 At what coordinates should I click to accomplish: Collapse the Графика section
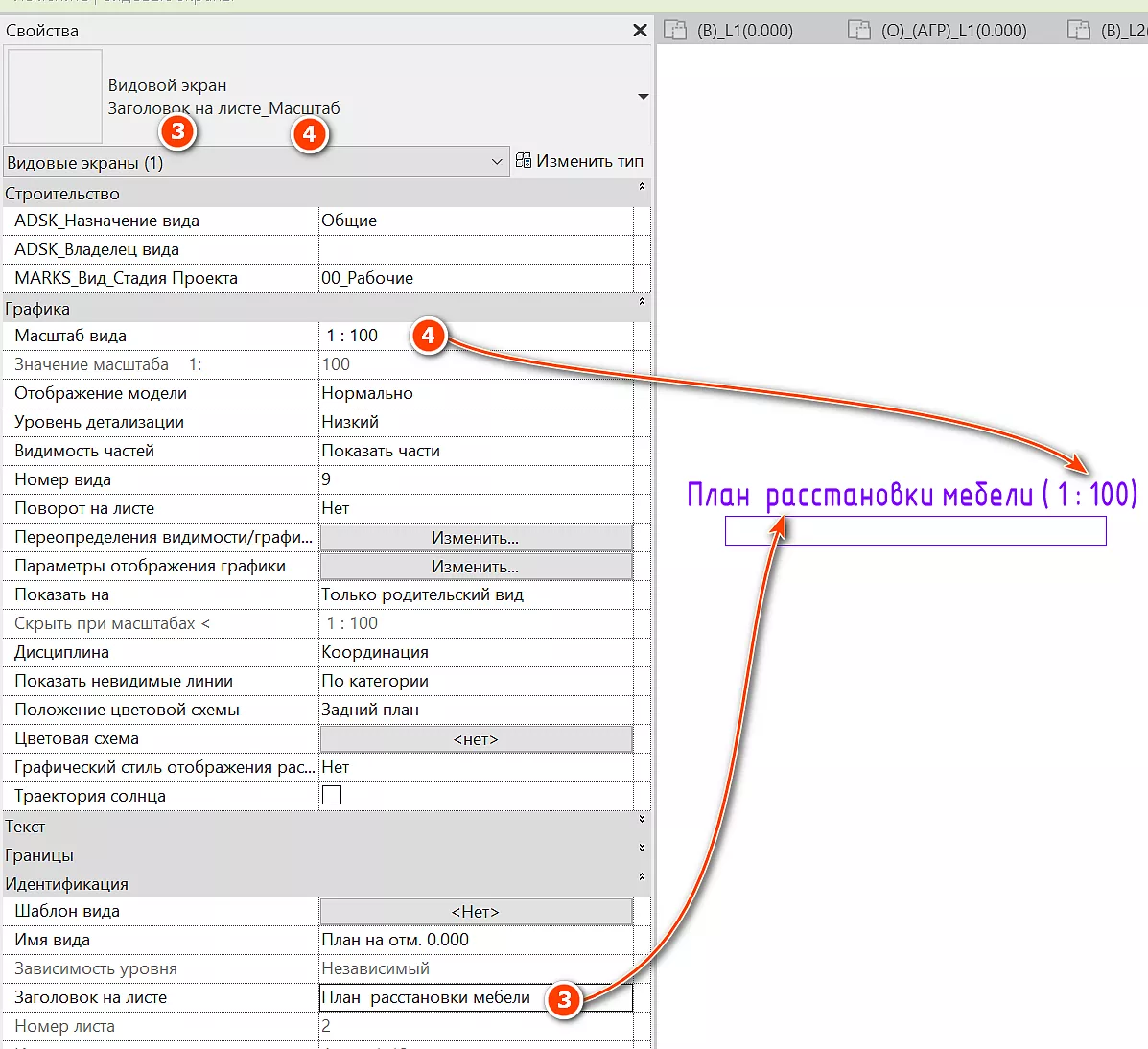642,303
